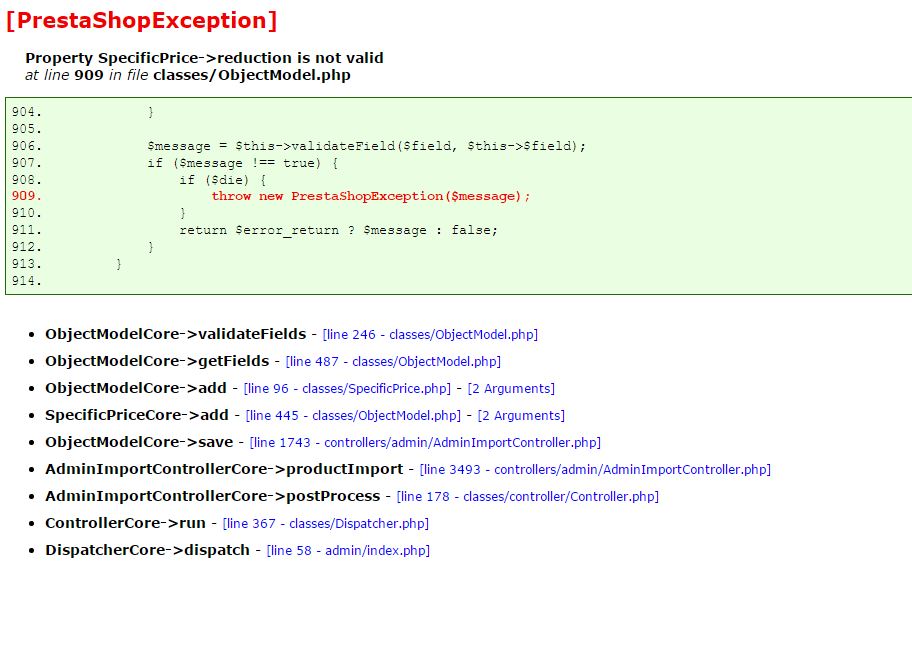Click code line 907 if $message check
Image resolution: width=912 pixels, height=655 pixels.
243,163
